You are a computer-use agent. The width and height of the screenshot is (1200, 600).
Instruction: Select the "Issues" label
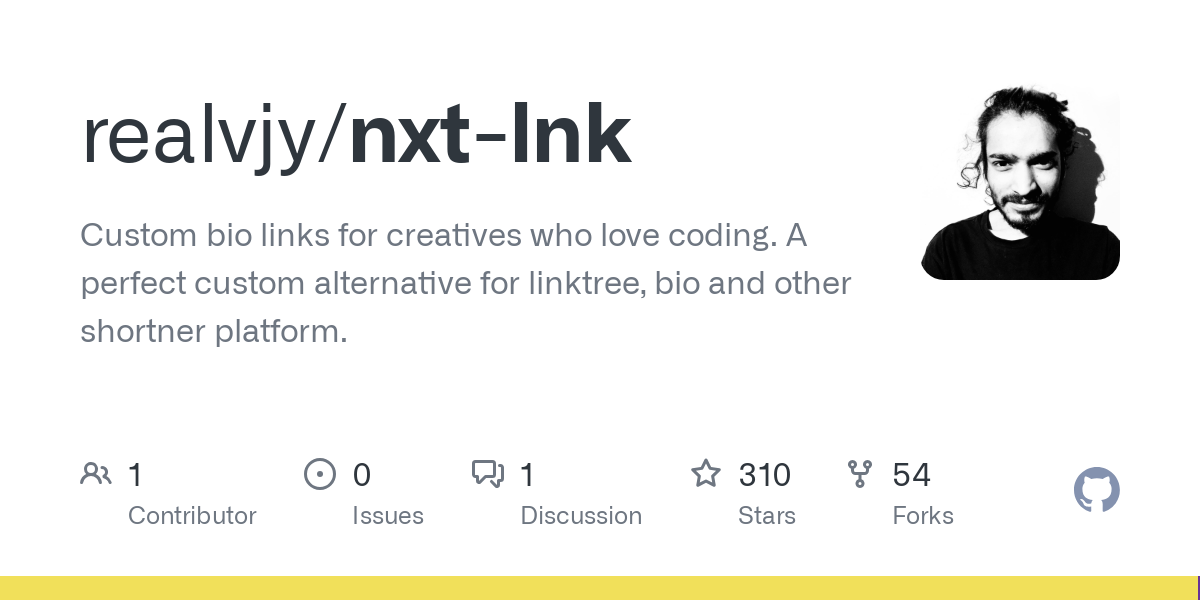coord(388,516)
